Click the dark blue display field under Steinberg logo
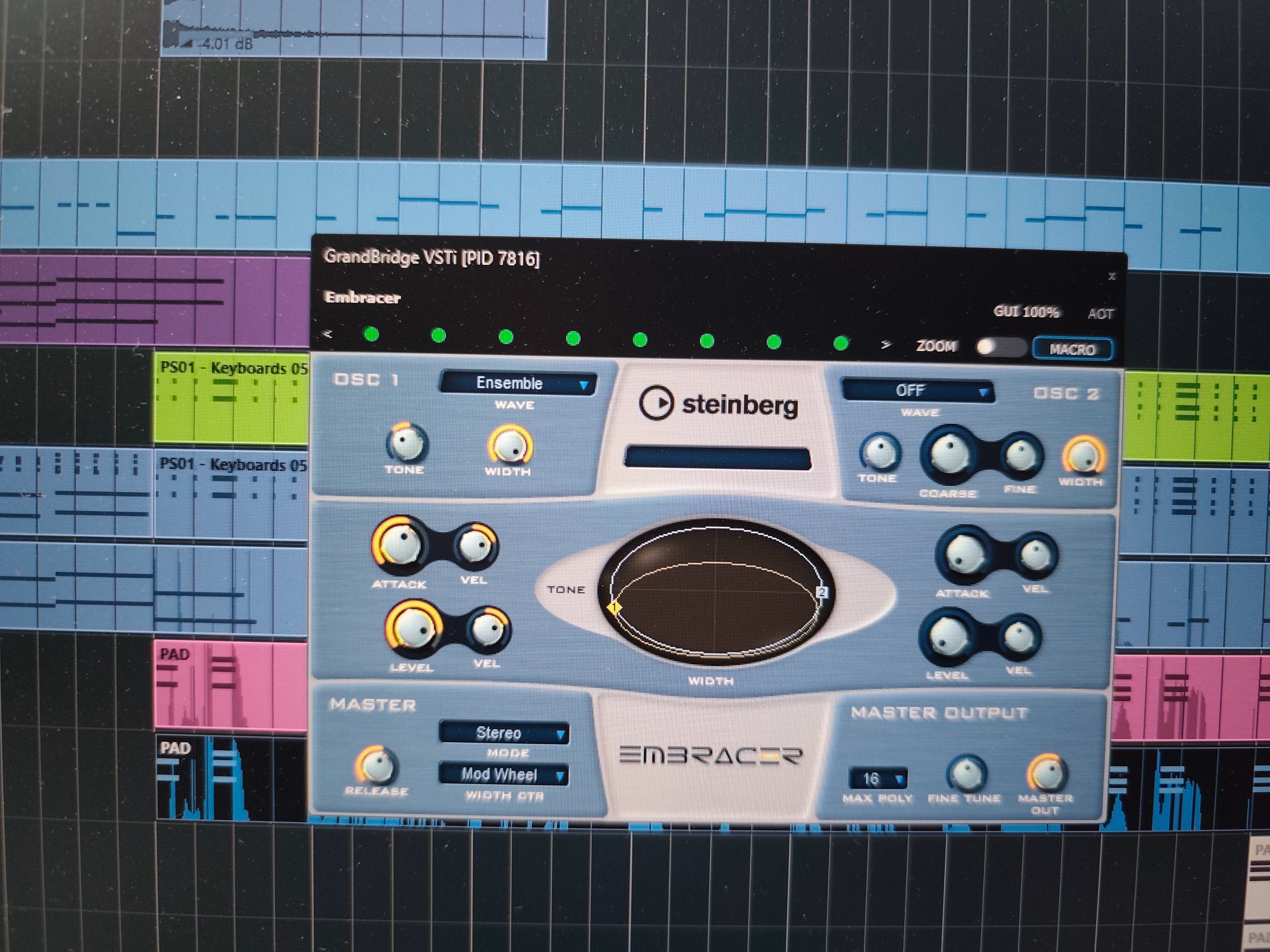Screen dimensions: 1270x952 click(717, 458)
